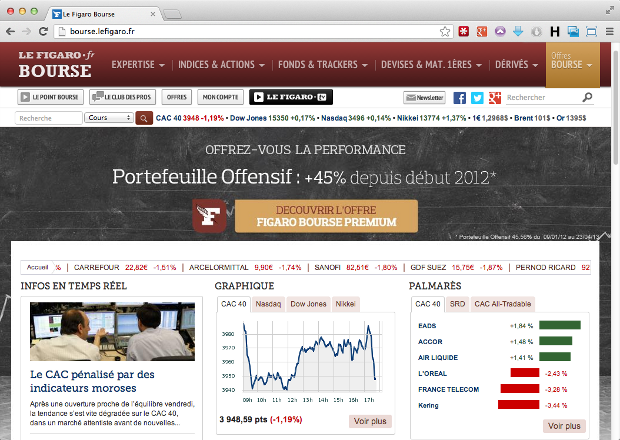Click the traders news photo
620x440 pixels.
point(112,331)
